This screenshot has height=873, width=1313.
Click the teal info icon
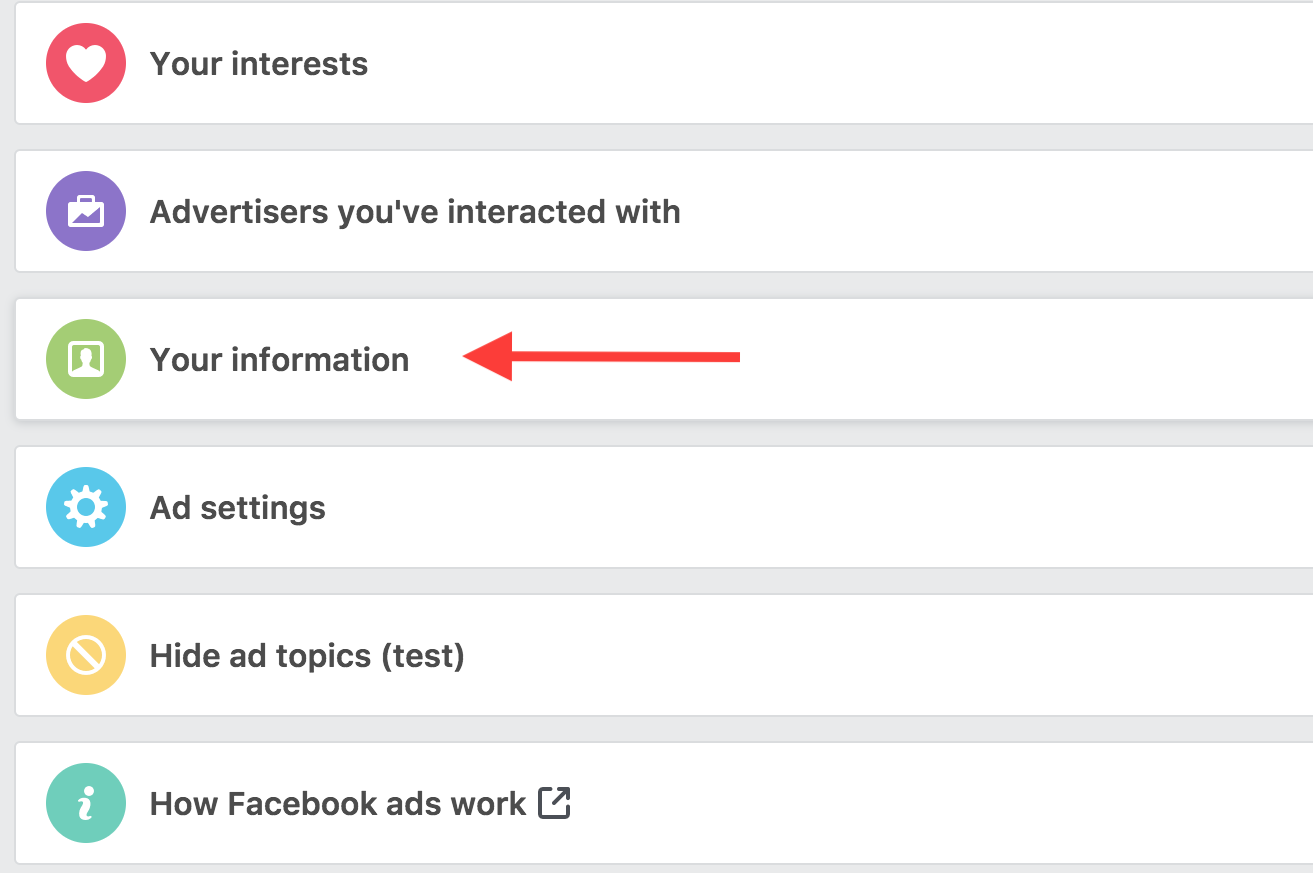pos(85,803)
